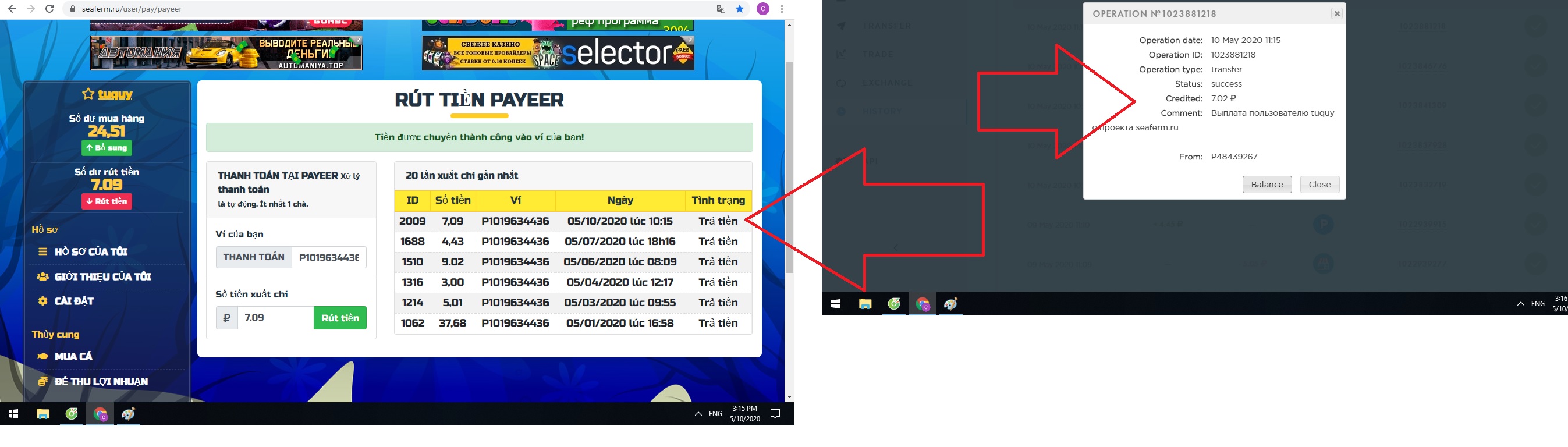This screenshot has height=447, width=1568.
Task: Open HISTORY in the Payeer menu
Action: pyautogui.click(x=882, y=111)
